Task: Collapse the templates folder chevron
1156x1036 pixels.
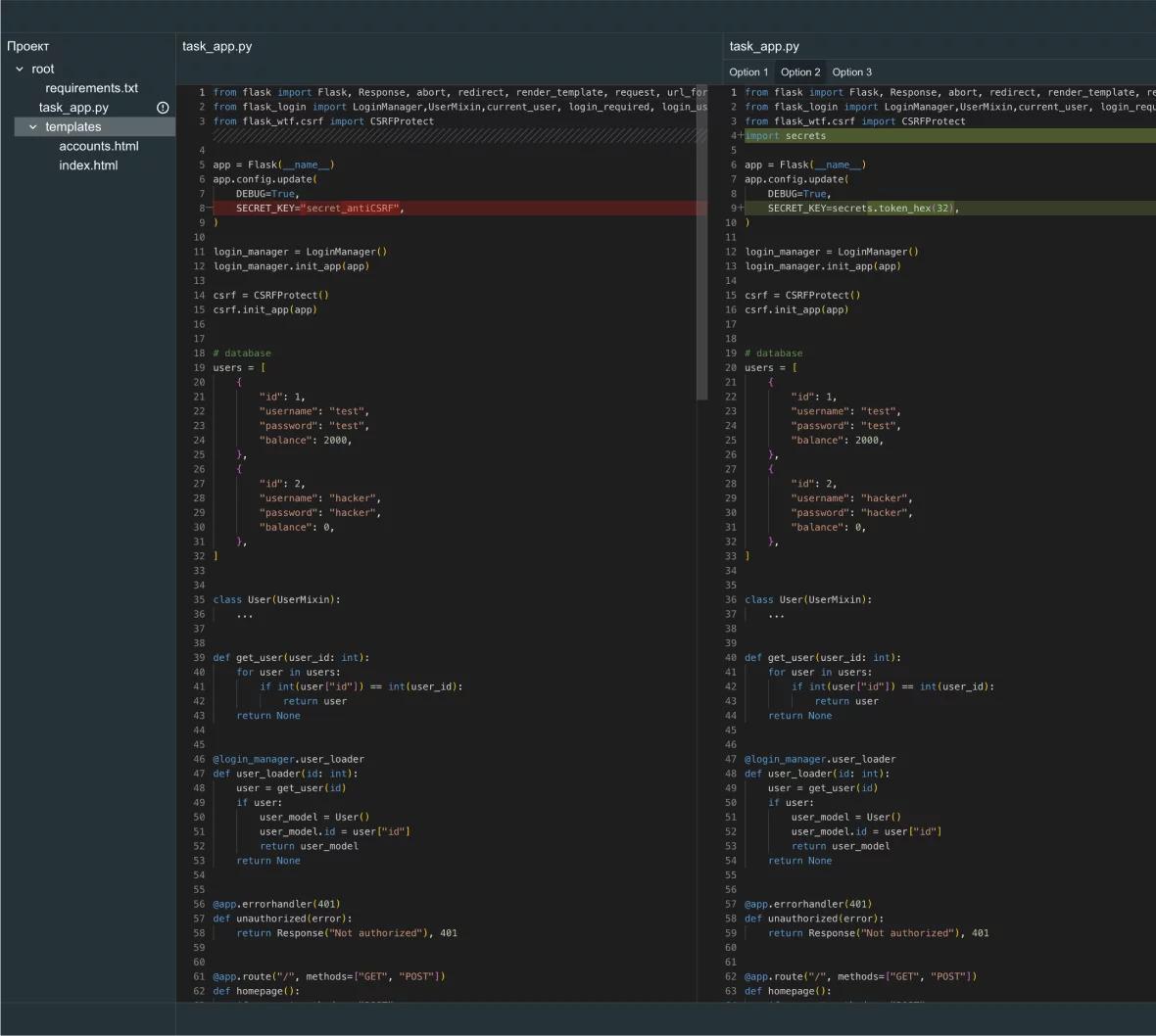Action: click(x=33, y=127)
